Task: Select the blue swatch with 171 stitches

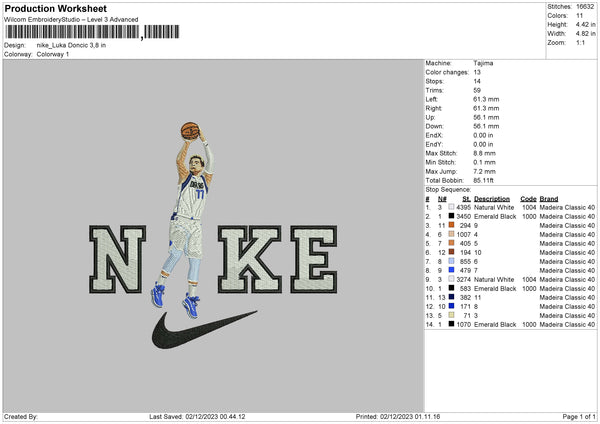Action: [452, 306]
